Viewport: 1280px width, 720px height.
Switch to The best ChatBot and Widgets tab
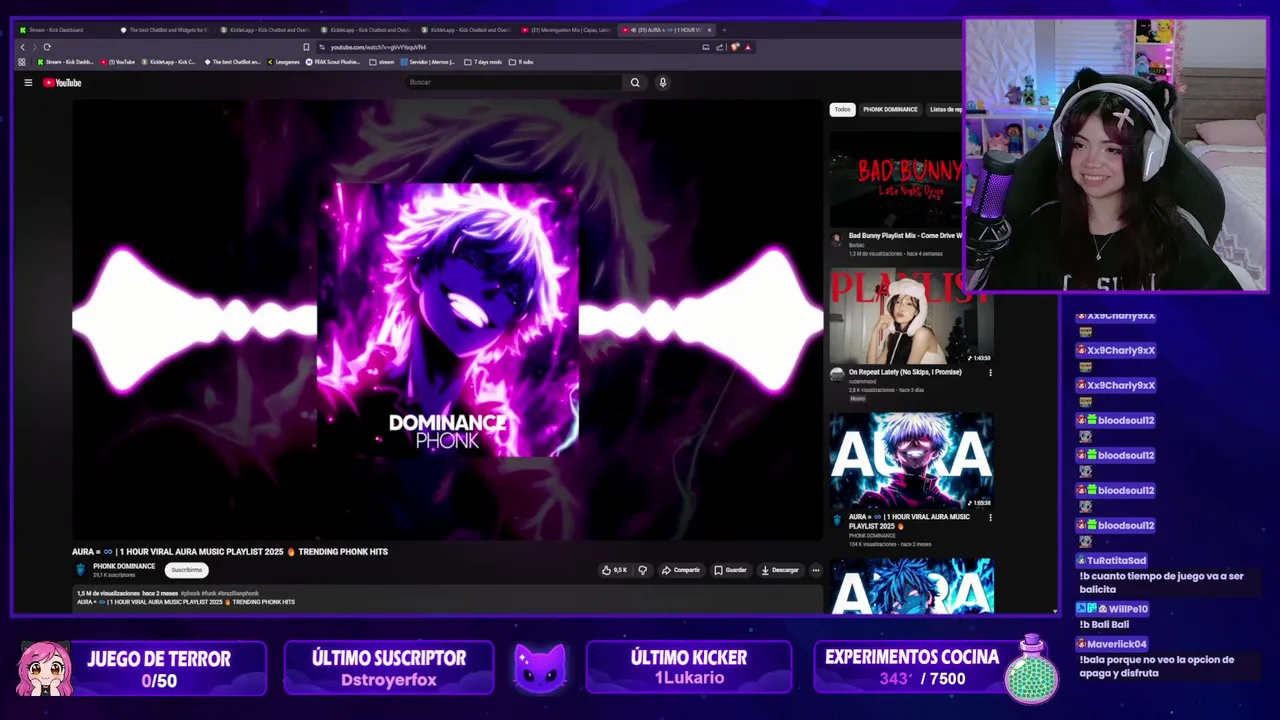pyautogui.click(x=165, y=30)
